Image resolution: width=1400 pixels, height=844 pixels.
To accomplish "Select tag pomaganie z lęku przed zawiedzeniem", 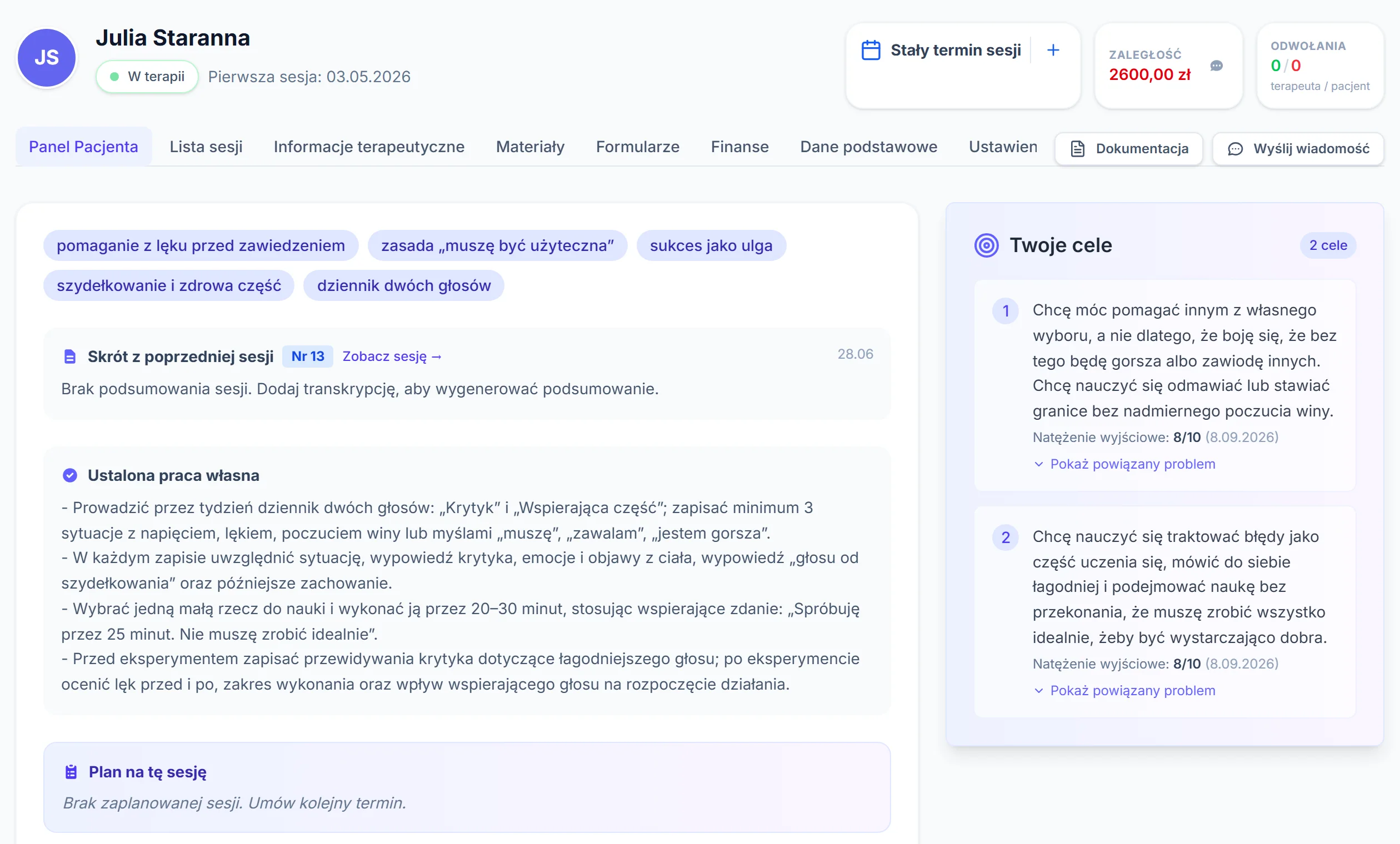I will (201, 245).
